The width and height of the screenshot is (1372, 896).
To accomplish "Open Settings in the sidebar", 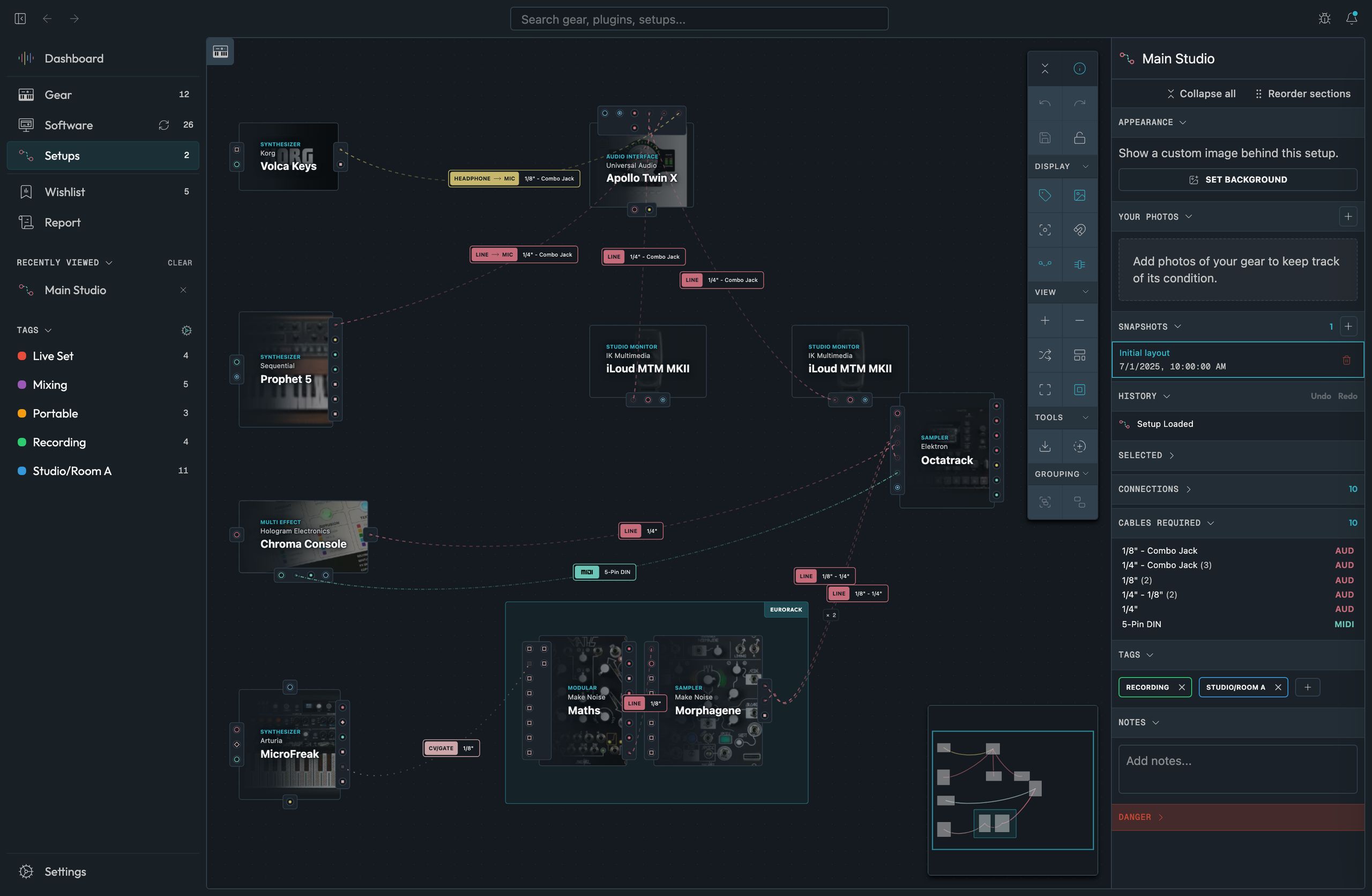I will click(102, 871).
